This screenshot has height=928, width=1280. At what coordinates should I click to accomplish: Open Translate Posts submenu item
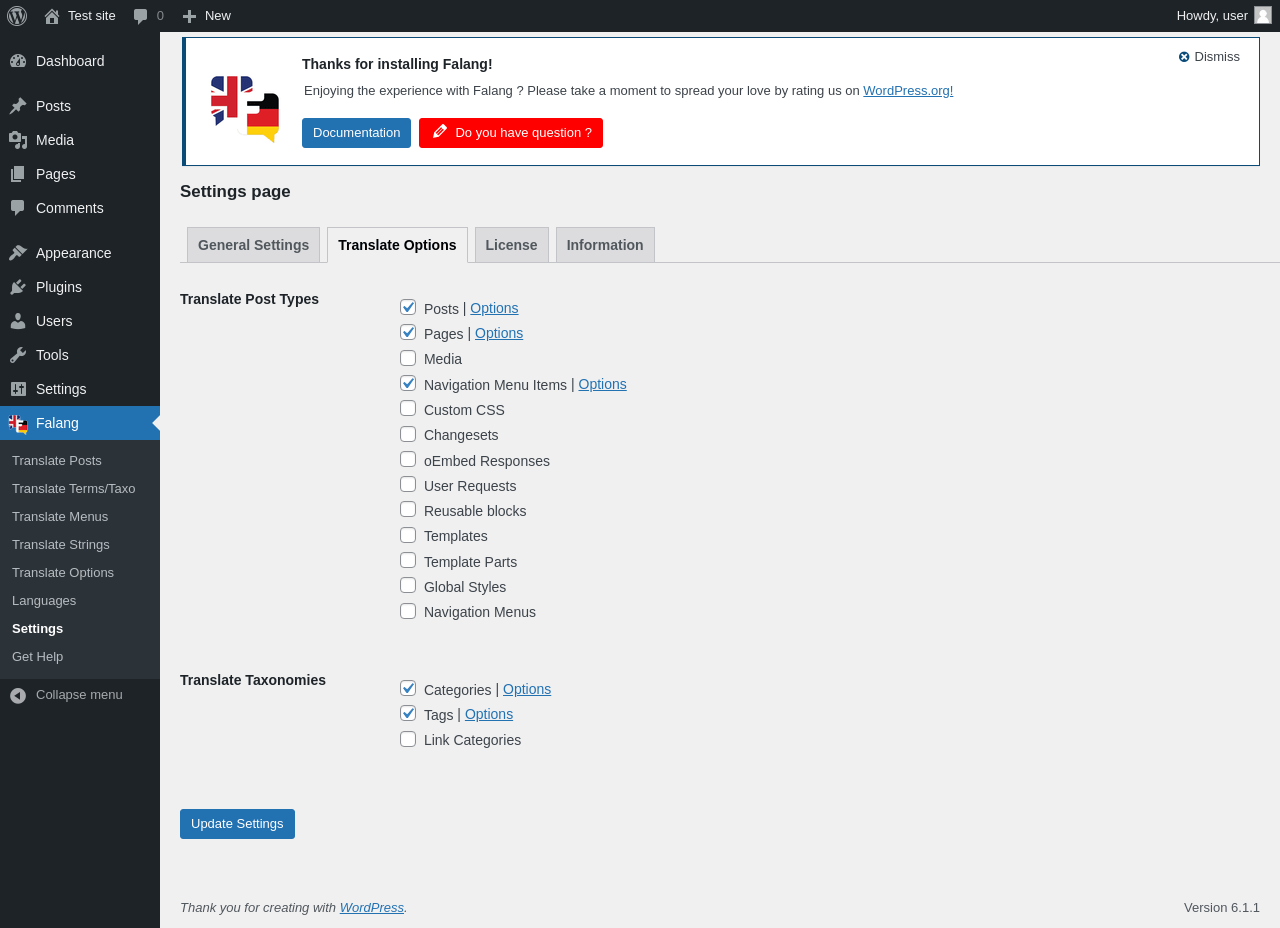point(57,461)
